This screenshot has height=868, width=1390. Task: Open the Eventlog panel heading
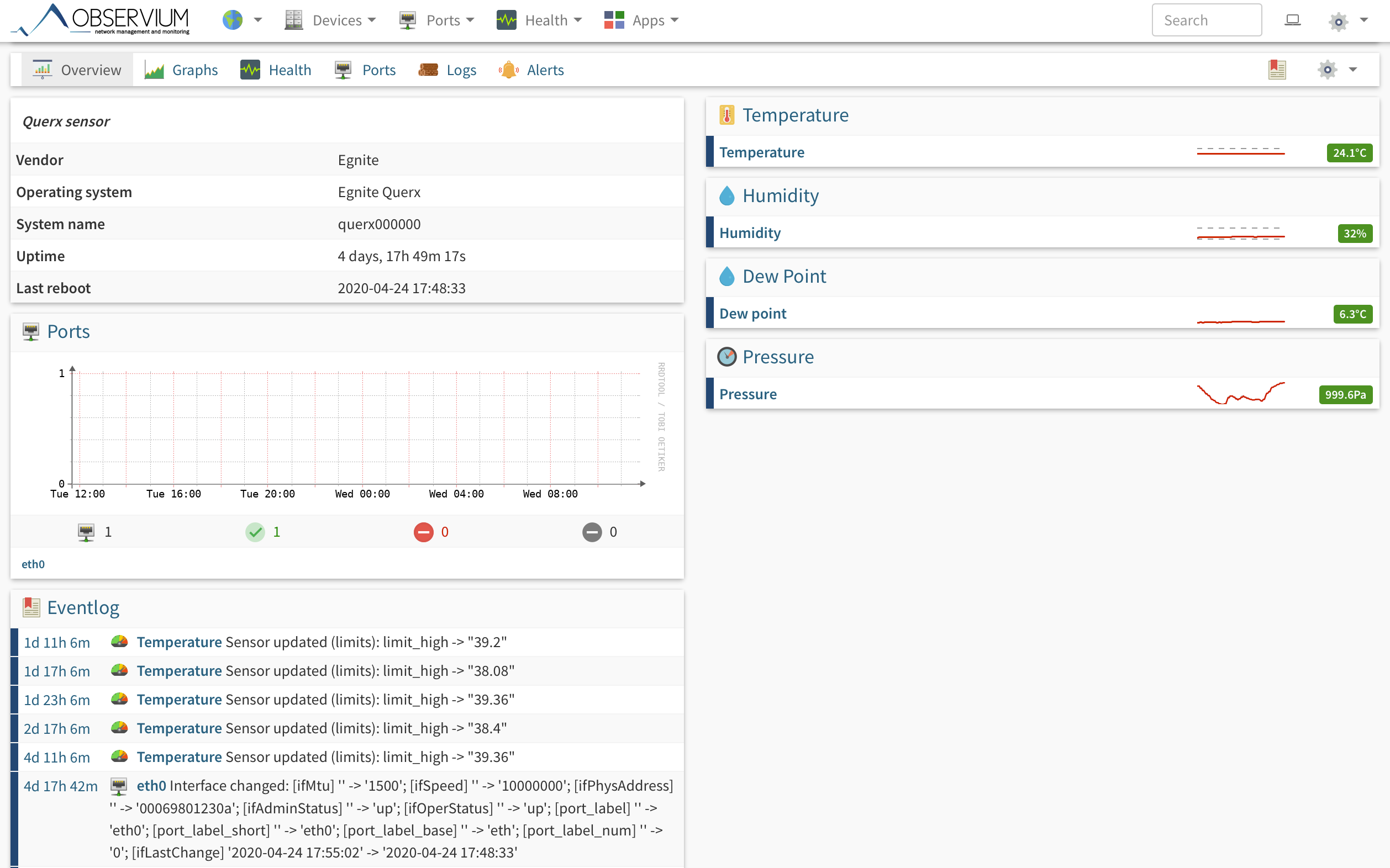coord(83,608)
